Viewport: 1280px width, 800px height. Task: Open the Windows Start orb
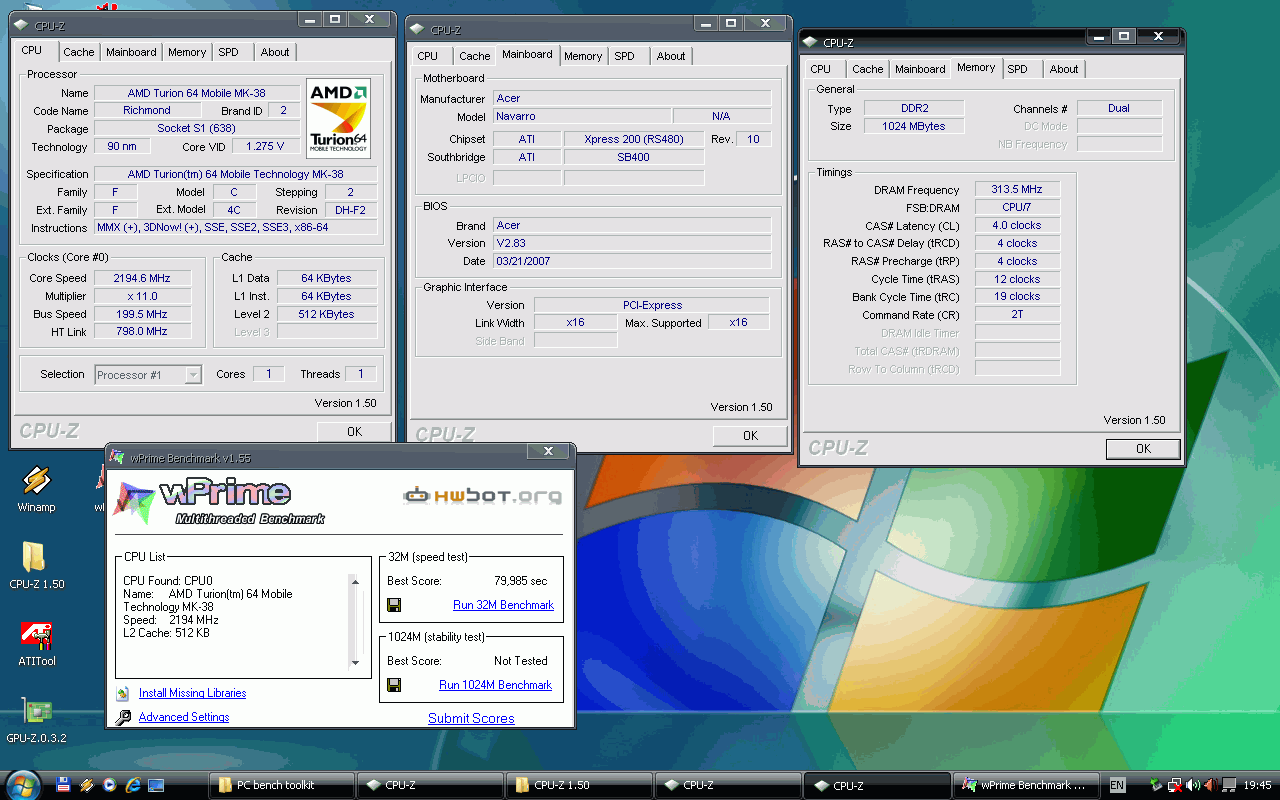click(x=22, y=785)
